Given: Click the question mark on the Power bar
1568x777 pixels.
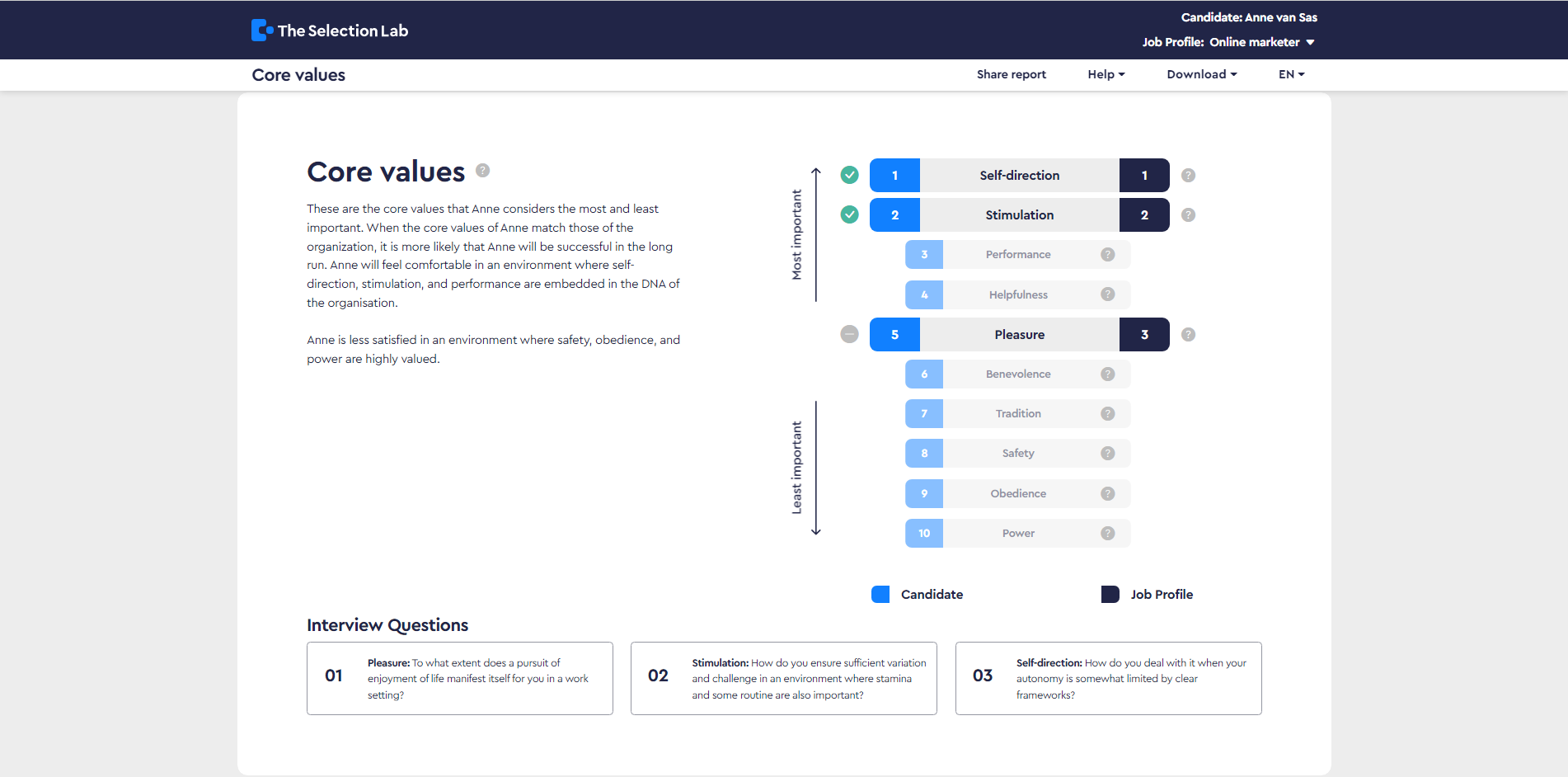Looking at the screenshot, I should tap(1107, 533).
